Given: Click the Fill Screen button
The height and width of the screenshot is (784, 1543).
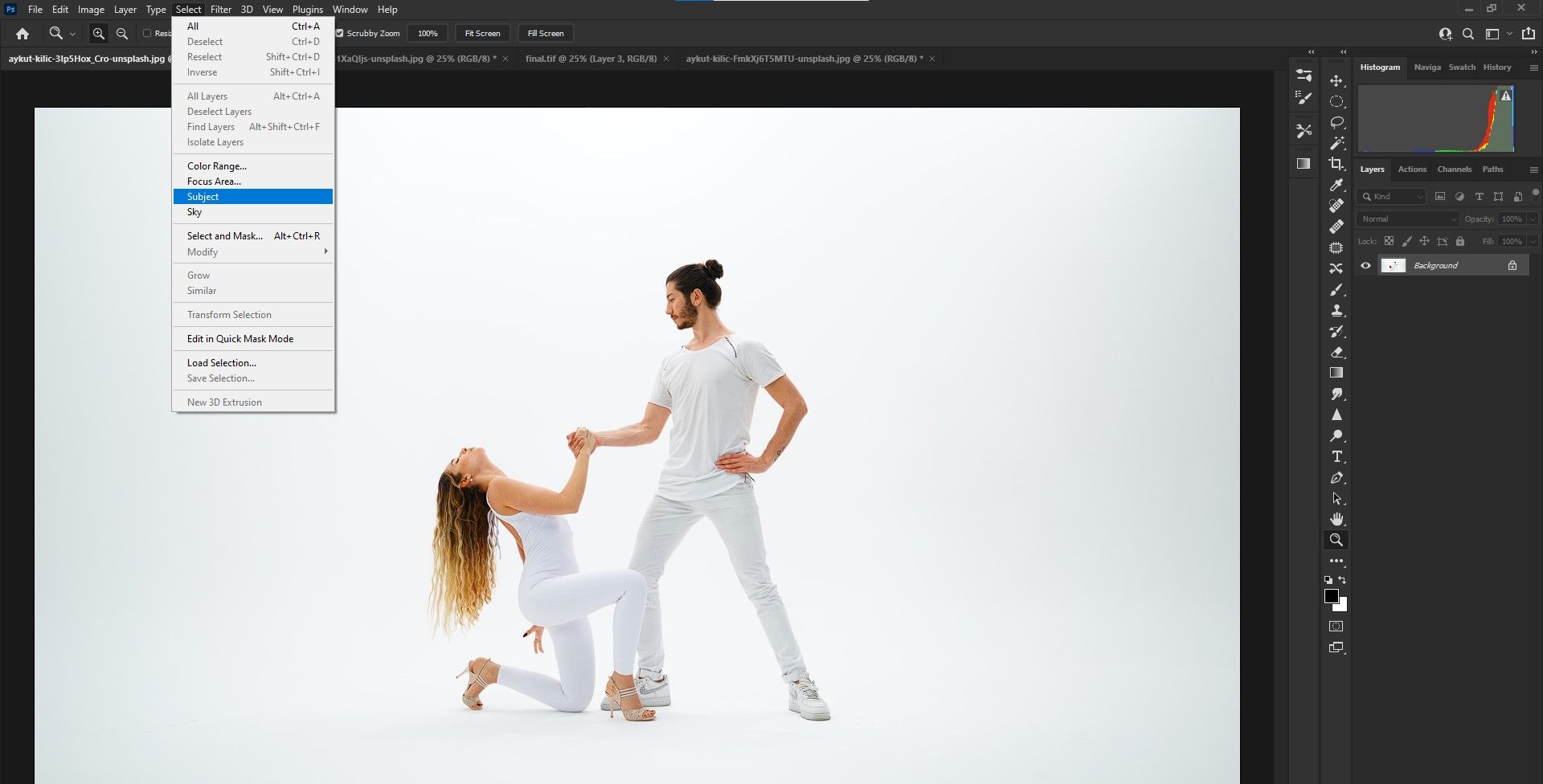Looking at the screenshot, I should coord(546,34).
